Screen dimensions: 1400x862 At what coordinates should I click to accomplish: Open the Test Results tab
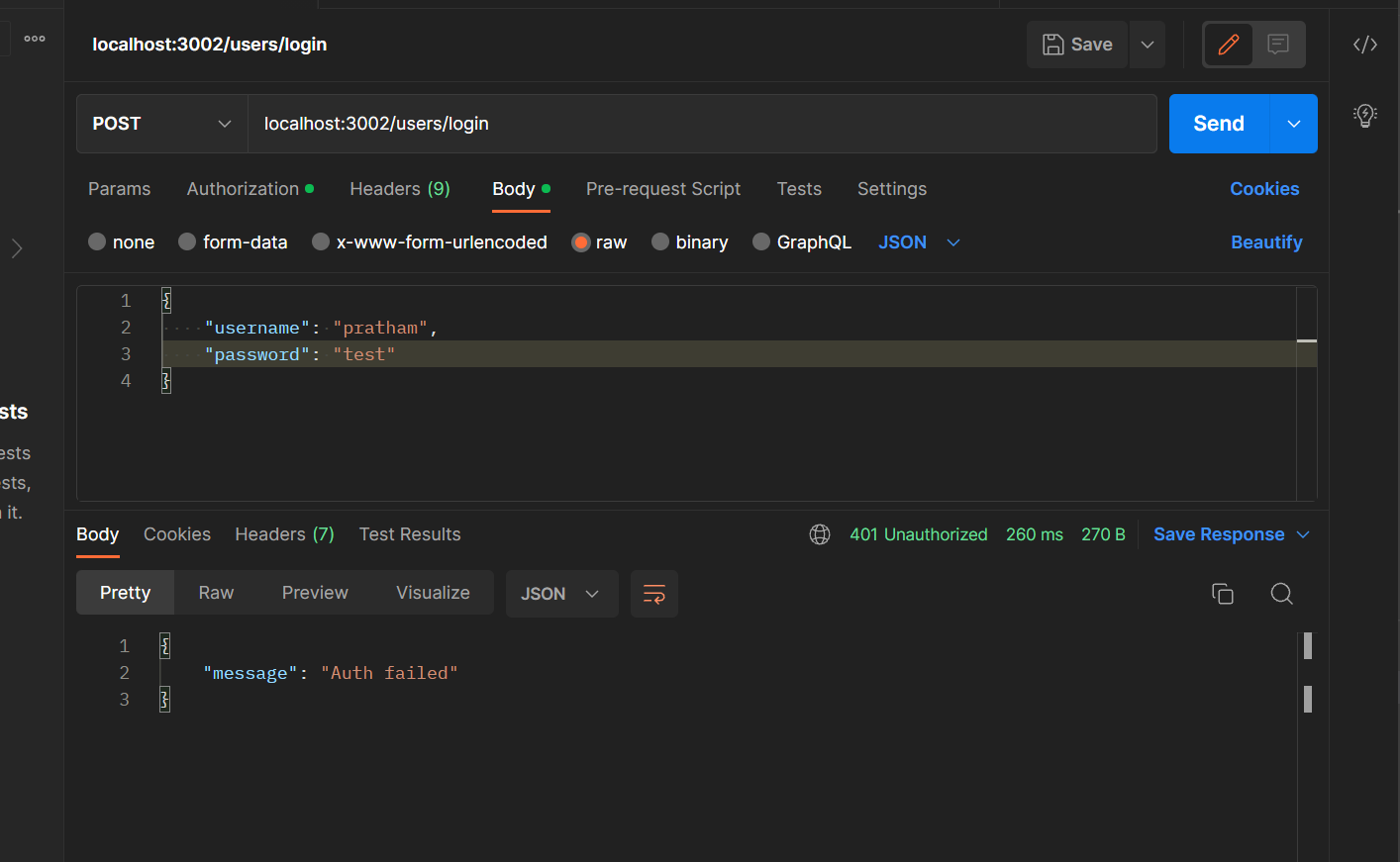point(410,534)
